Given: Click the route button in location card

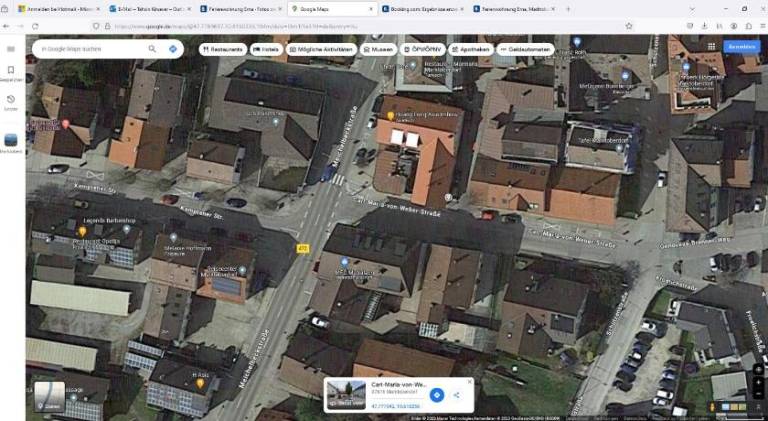Looking at the screenshot, I should pos(436,395).
